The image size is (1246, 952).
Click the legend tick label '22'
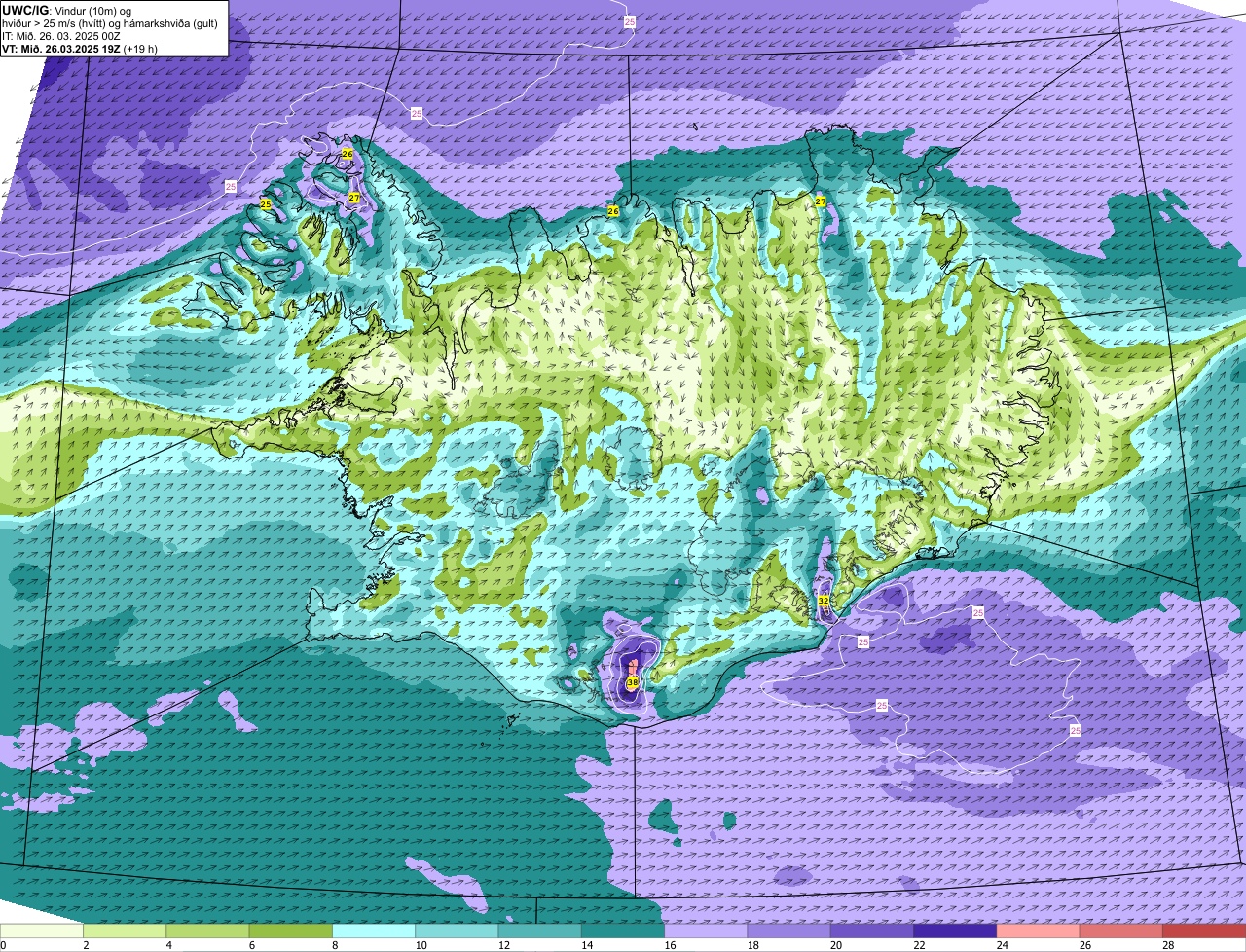click(919, 945)
